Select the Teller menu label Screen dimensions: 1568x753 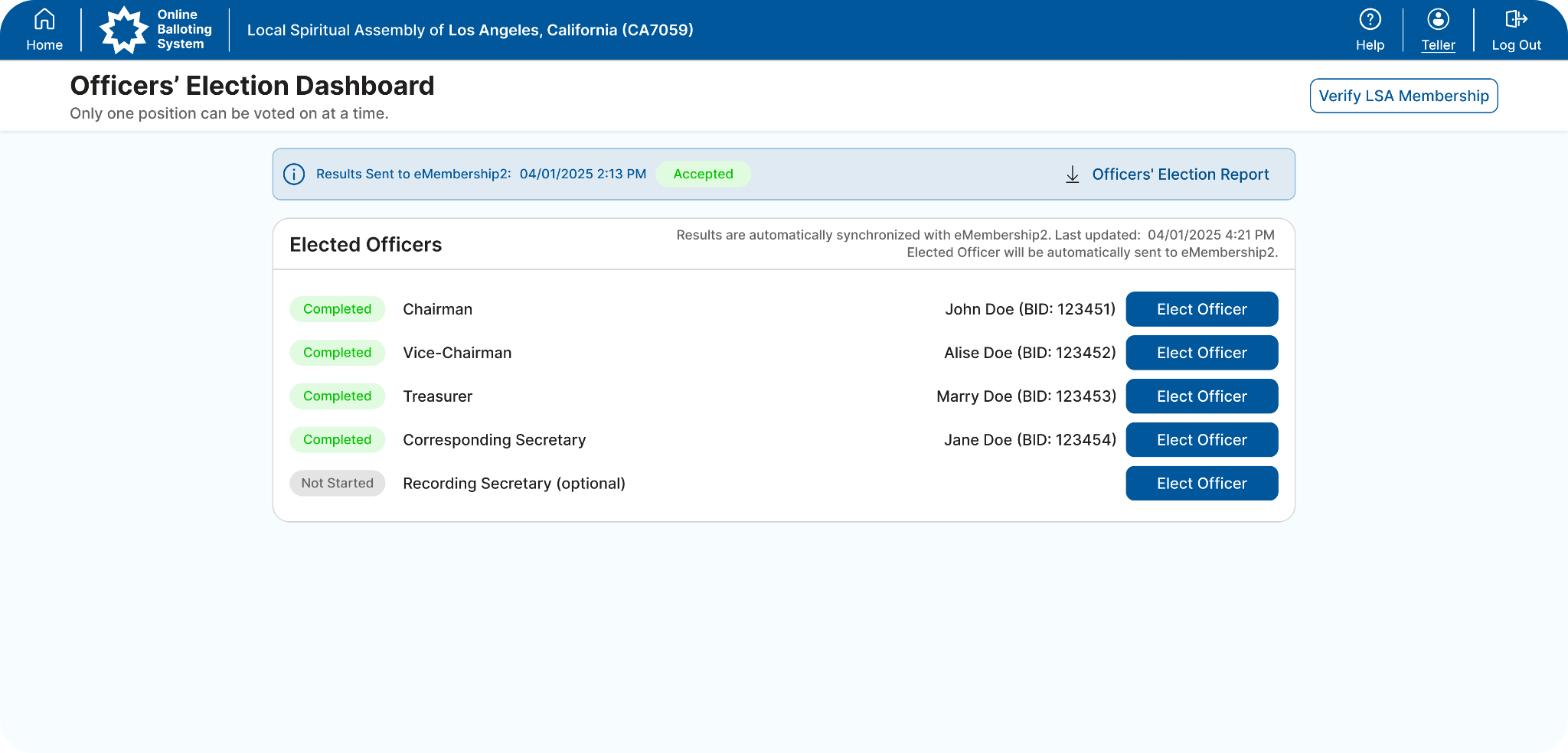tap(1438, 45)
